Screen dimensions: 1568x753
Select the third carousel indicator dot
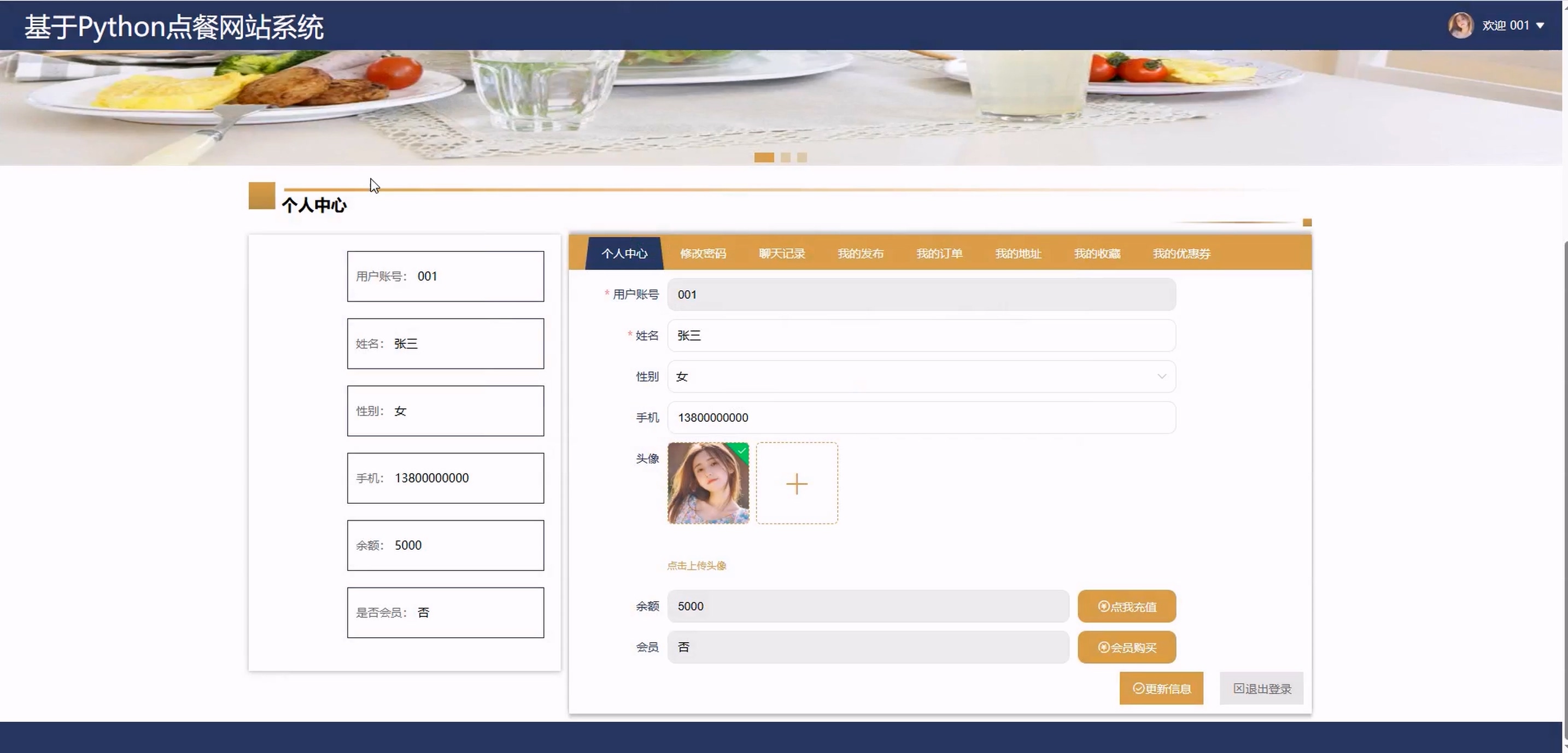(x=802, y=157)
